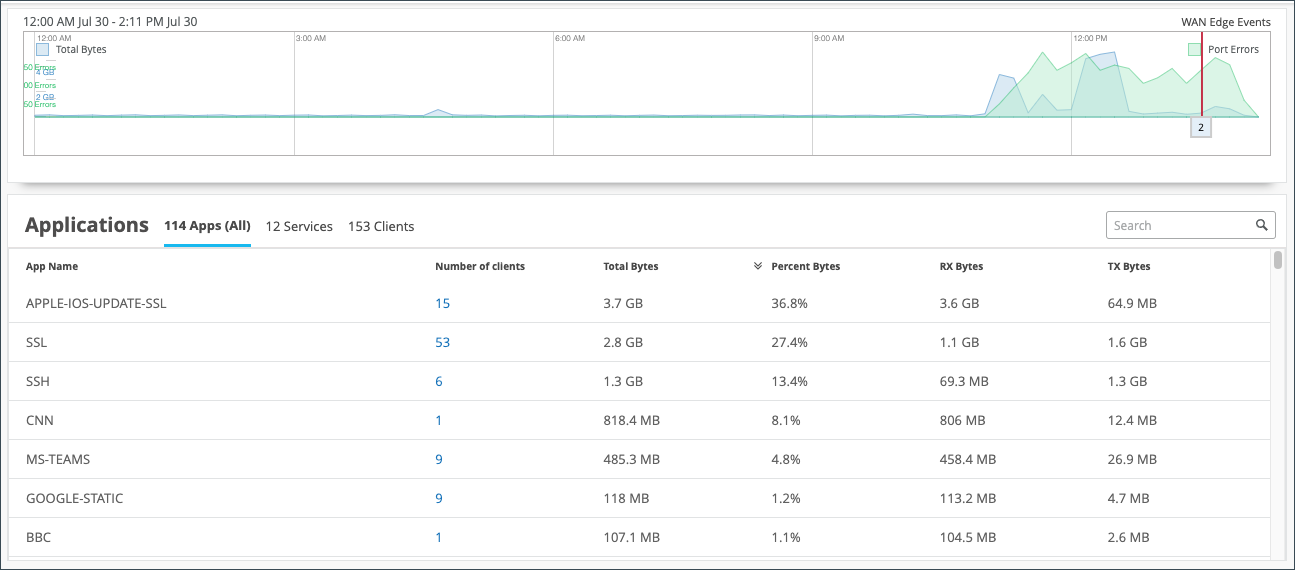Toggle the Total Bytes legend swatch
This screenshot has height=570, width=1295.
pos(43,49)
